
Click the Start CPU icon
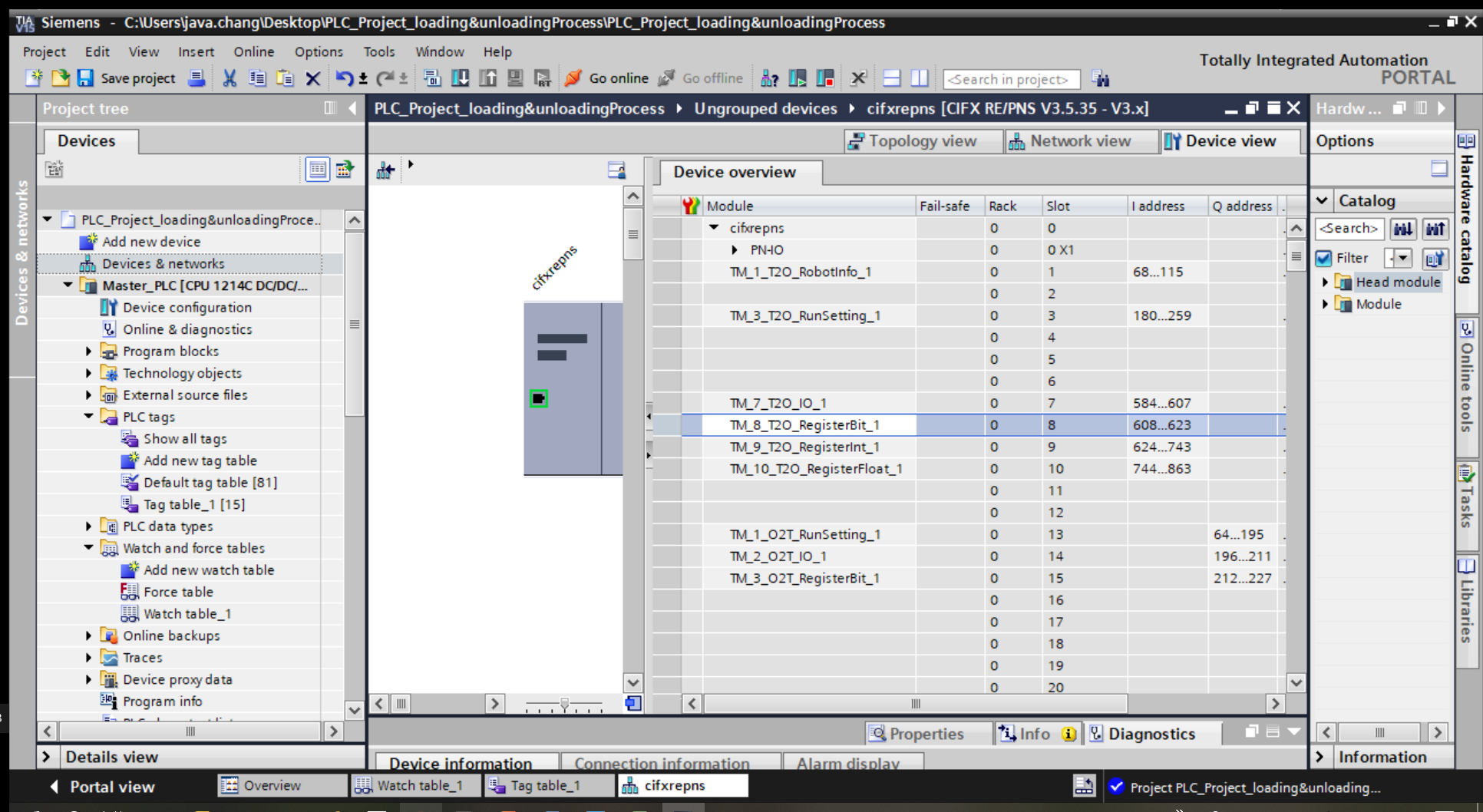pyautogui.click(x=798, y=78)
